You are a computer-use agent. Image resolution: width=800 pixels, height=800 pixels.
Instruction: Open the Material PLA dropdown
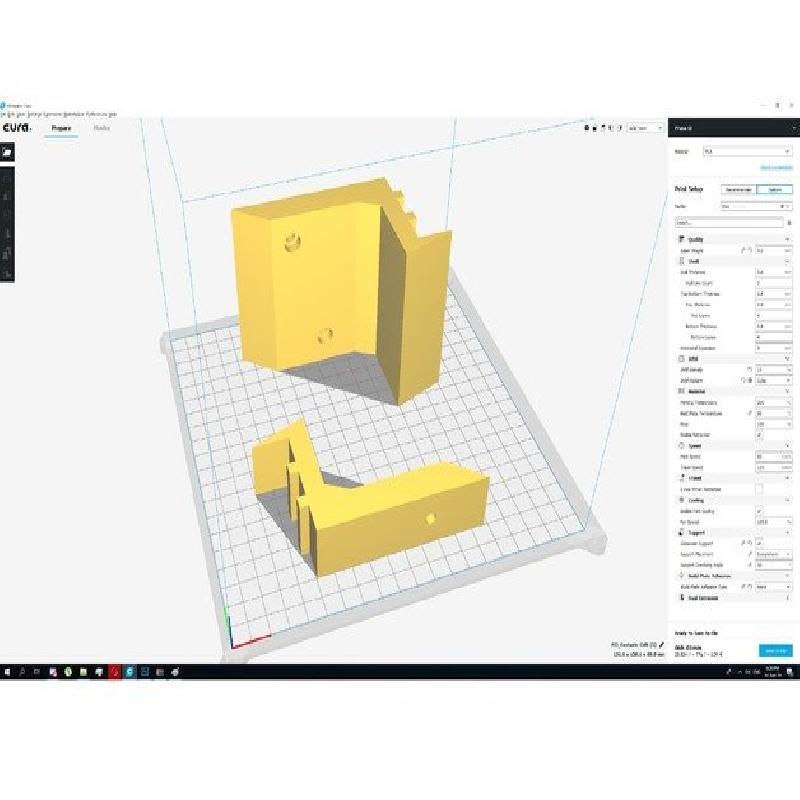pyautogui.click(x=747, y=152)
